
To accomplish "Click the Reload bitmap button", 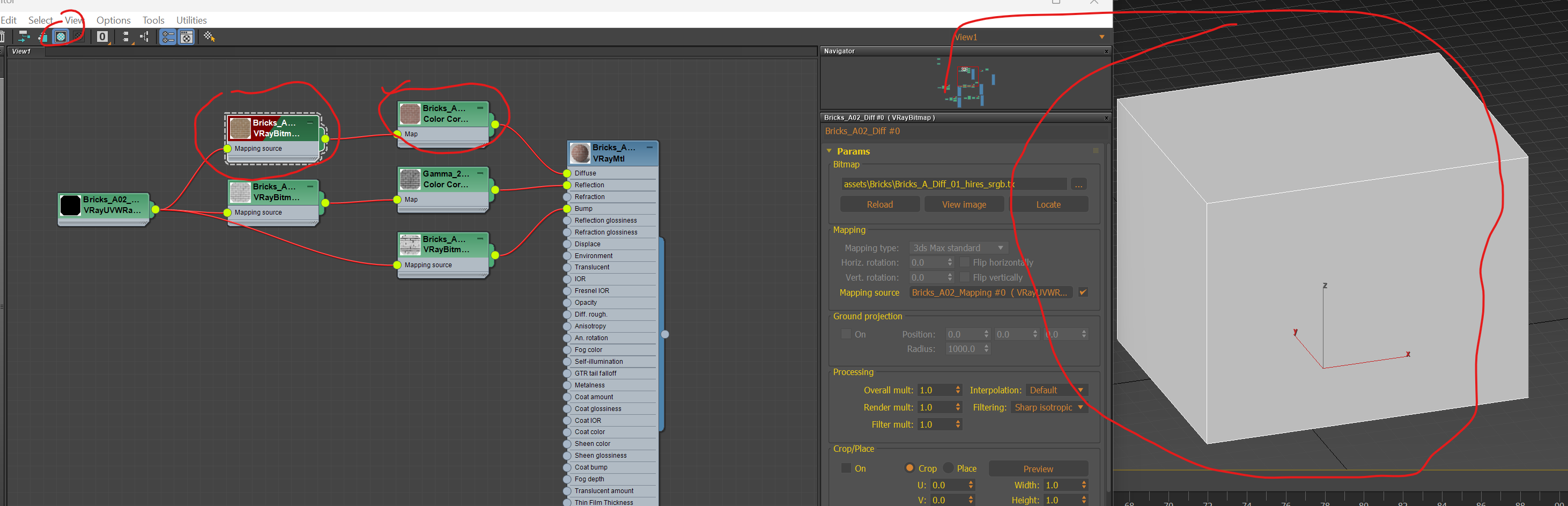I will pos(879,204).
